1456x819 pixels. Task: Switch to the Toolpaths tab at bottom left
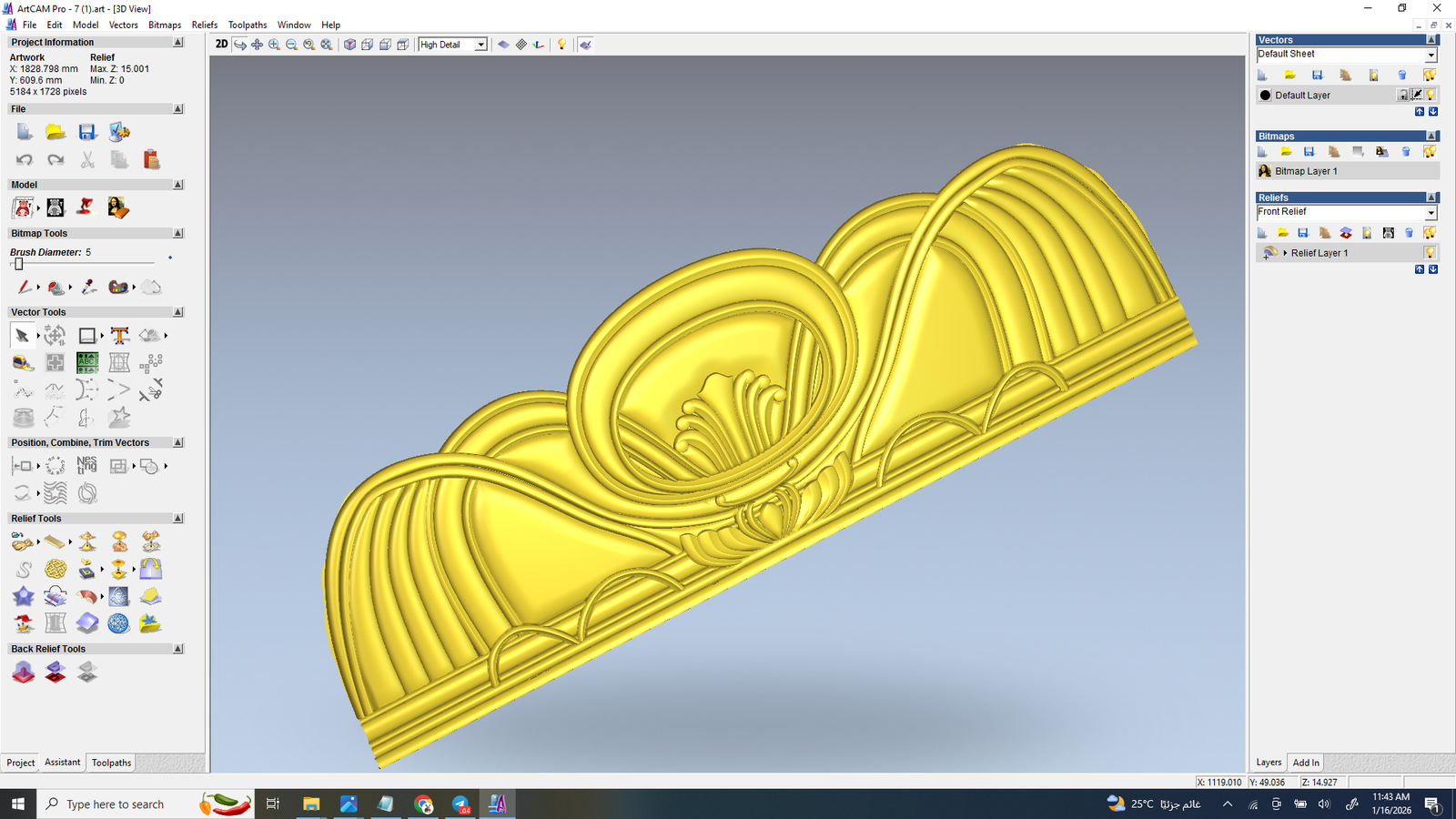pyautogui.click(x=111, y=763)
